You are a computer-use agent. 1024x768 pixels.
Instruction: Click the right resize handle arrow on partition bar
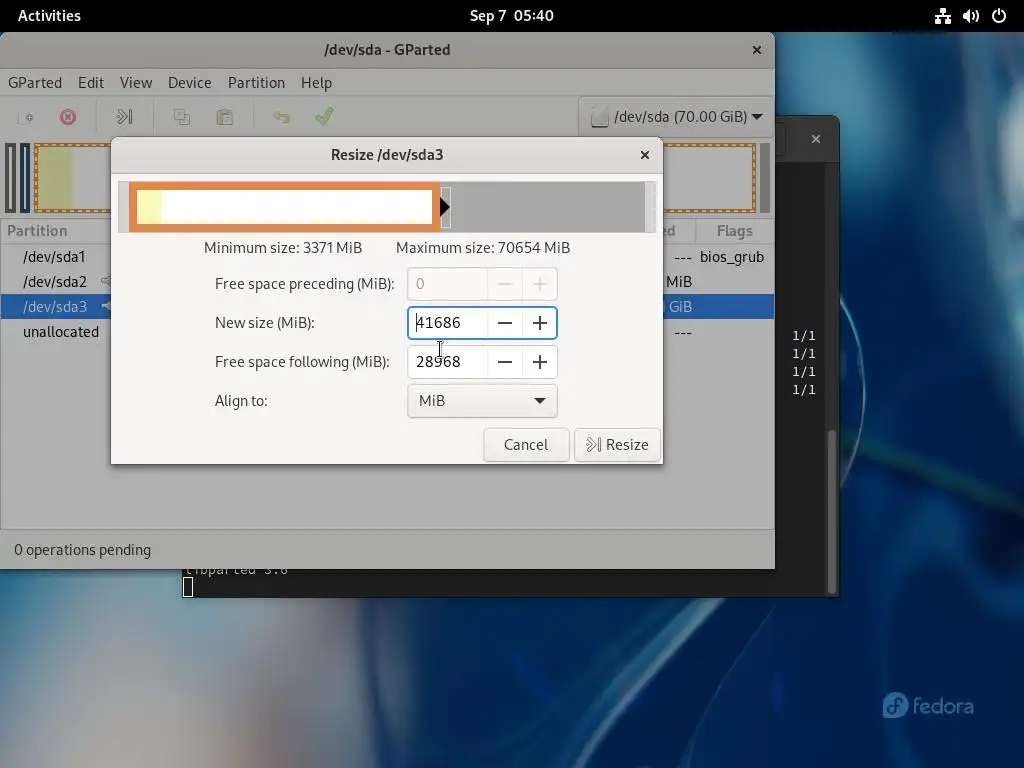445,208
